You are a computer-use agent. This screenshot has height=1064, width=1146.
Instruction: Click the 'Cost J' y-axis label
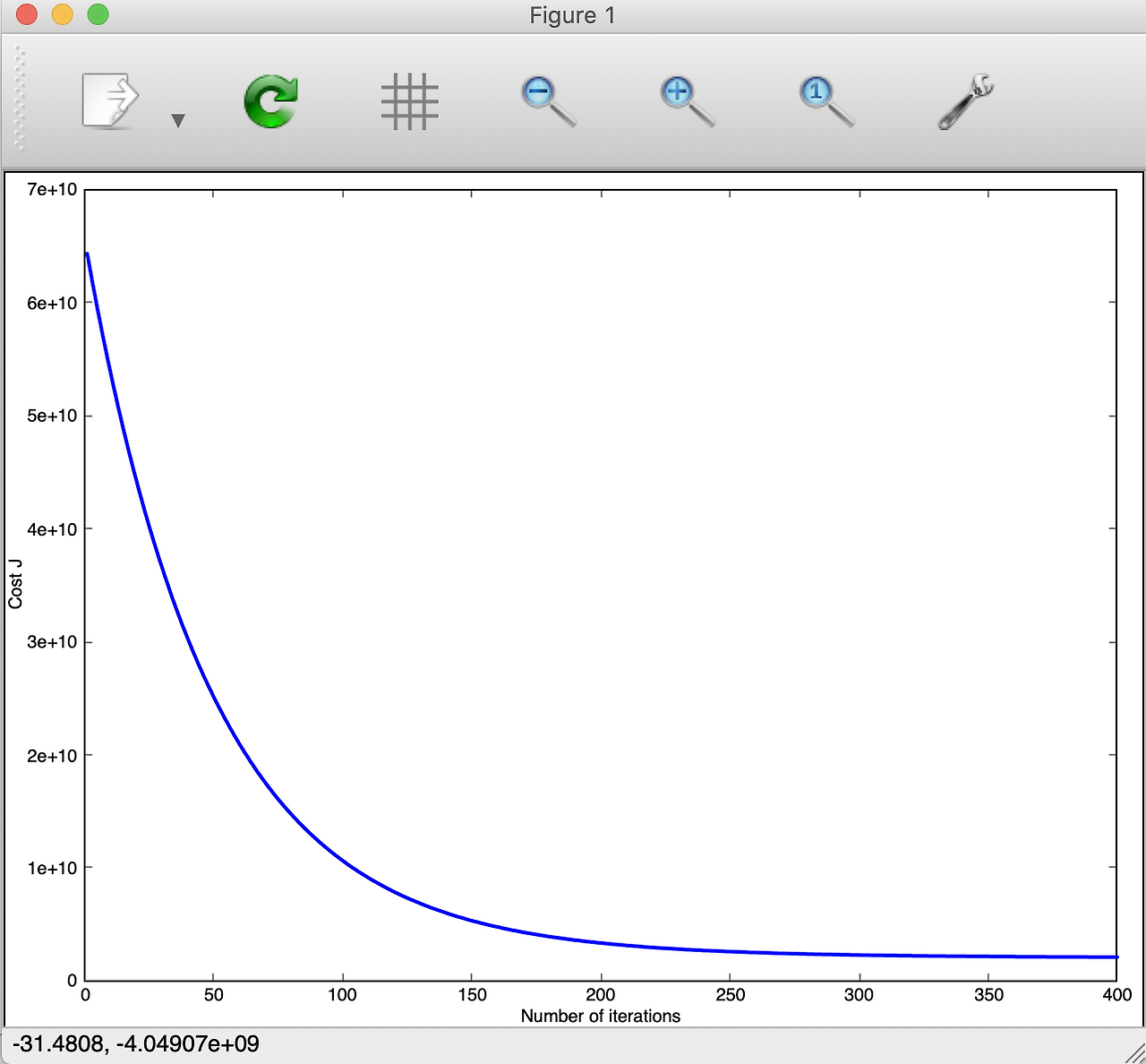[x=16, y=584]
